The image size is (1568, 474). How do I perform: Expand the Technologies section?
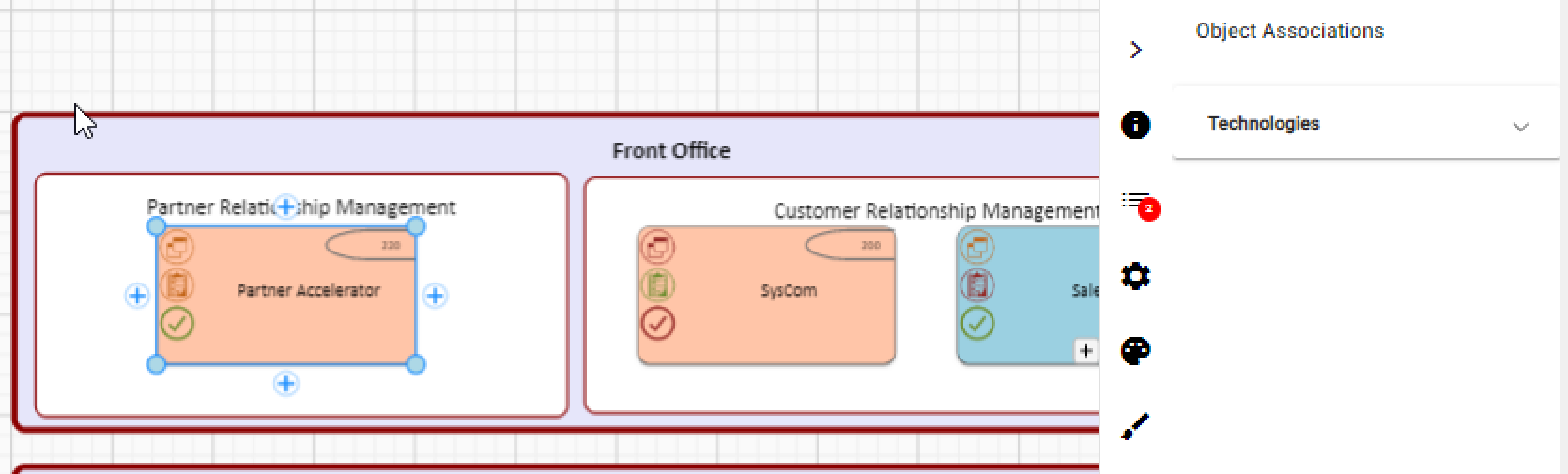pos(1520,126)
